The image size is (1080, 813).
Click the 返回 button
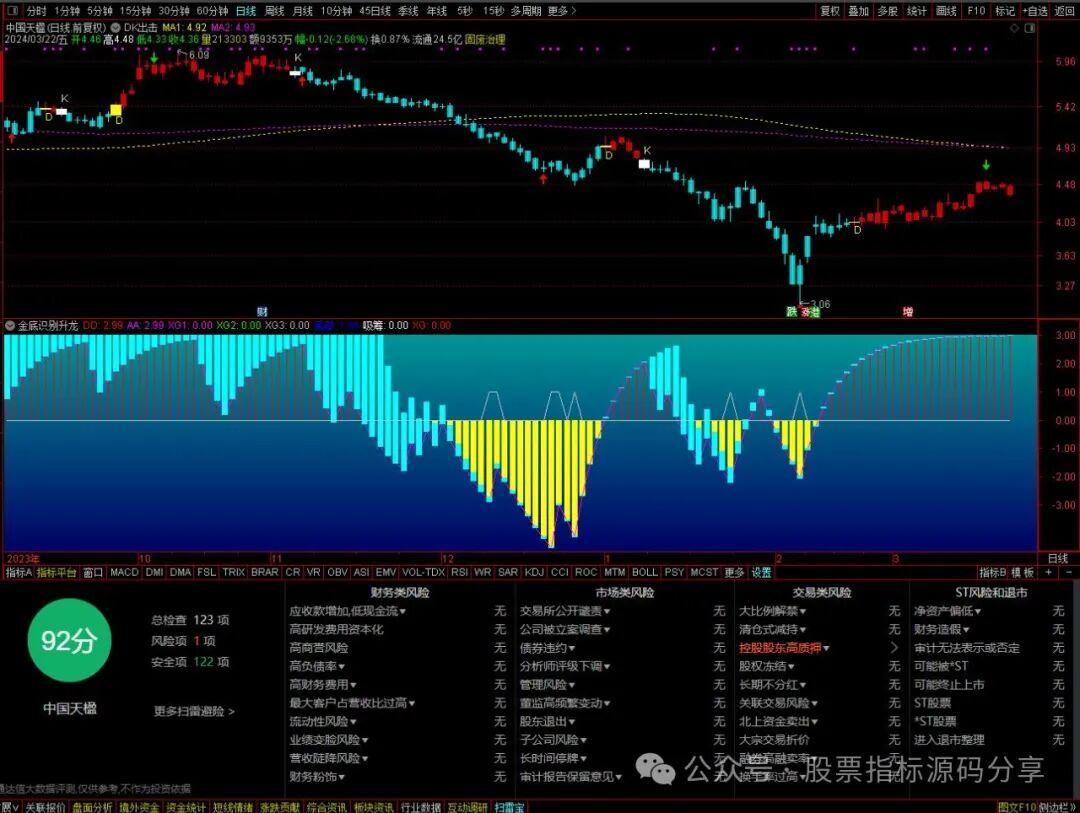1065,11
